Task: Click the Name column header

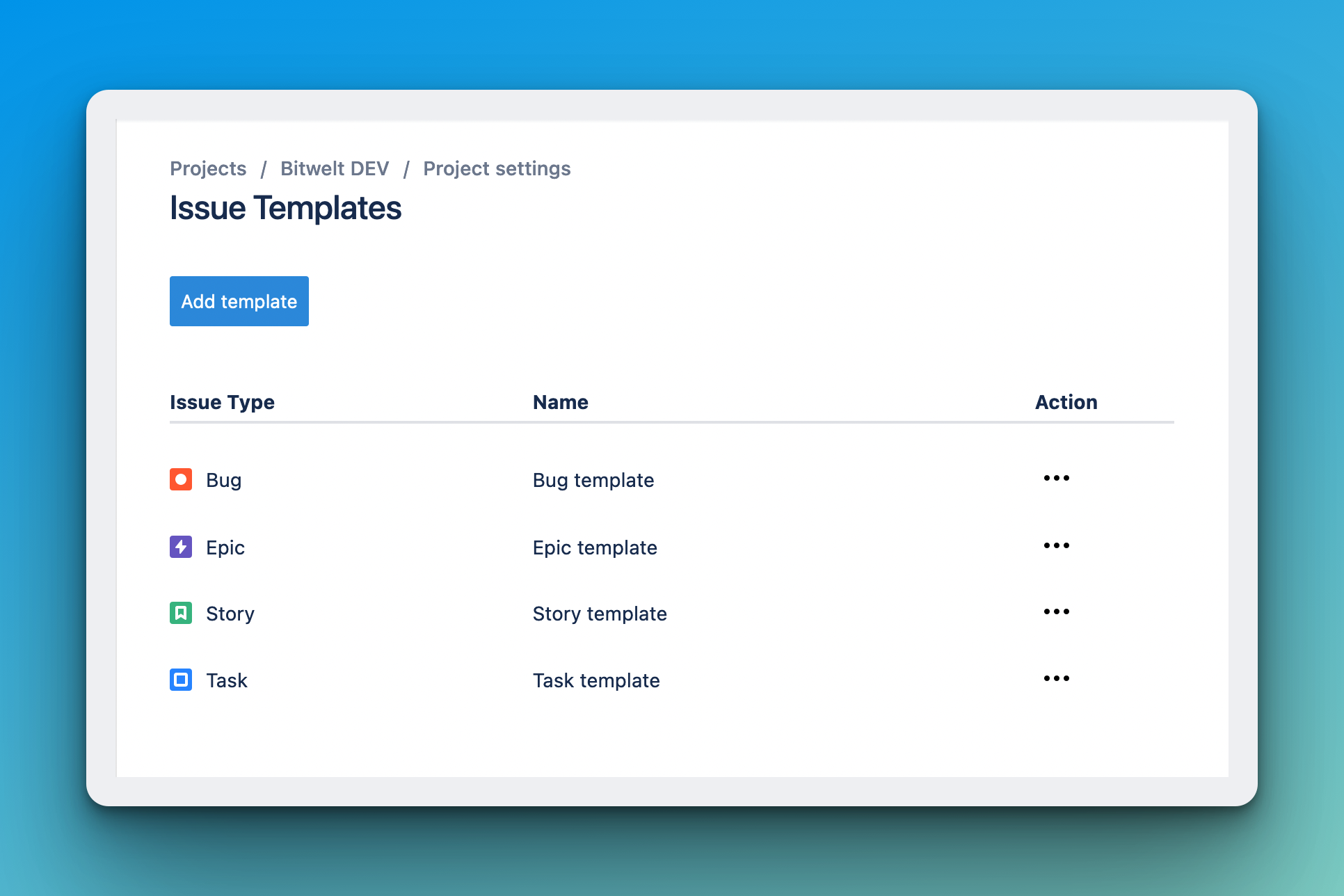Action: (560, 402)
